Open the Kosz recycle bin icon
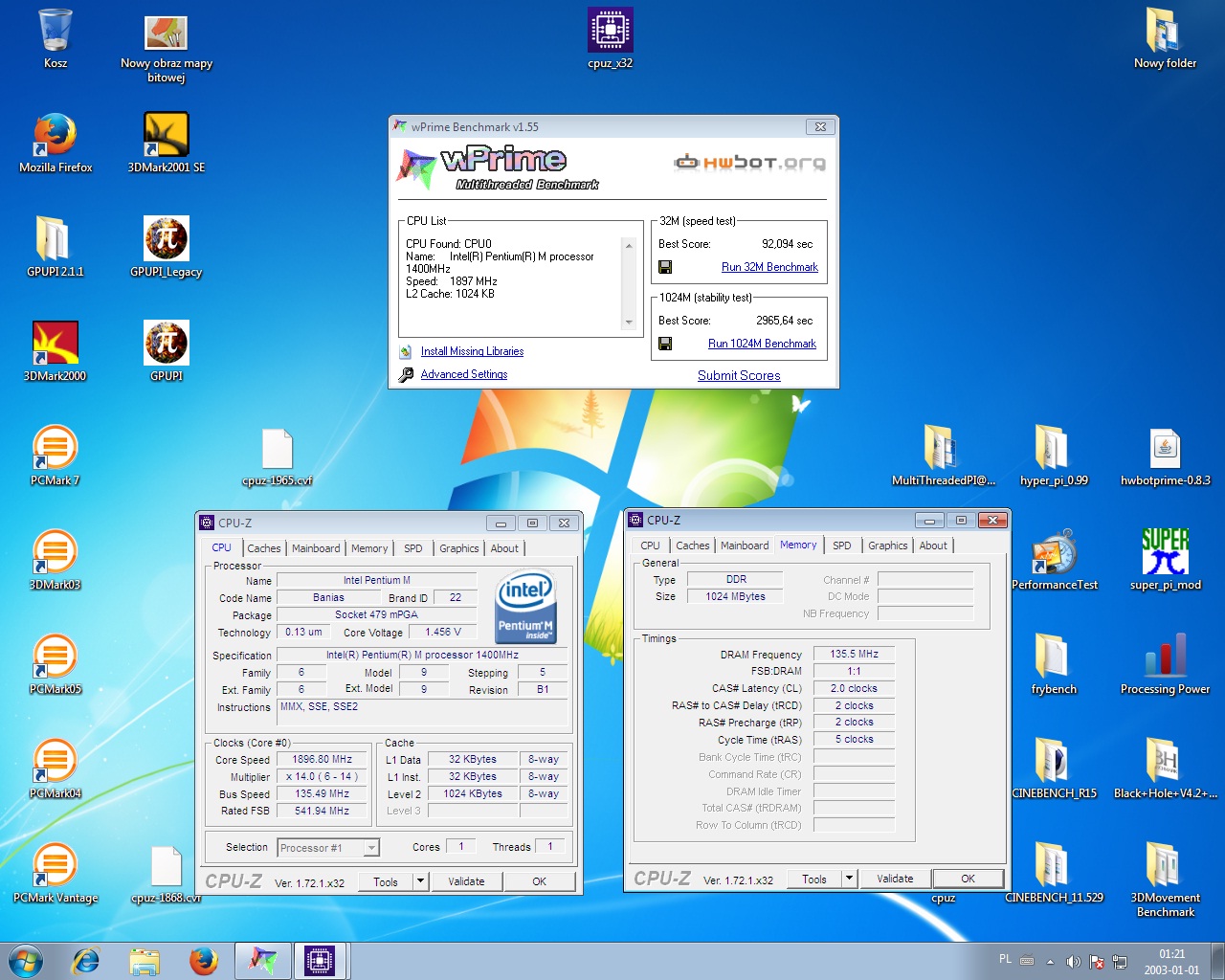The image size is (1225, 980). (x=56, y=39)
